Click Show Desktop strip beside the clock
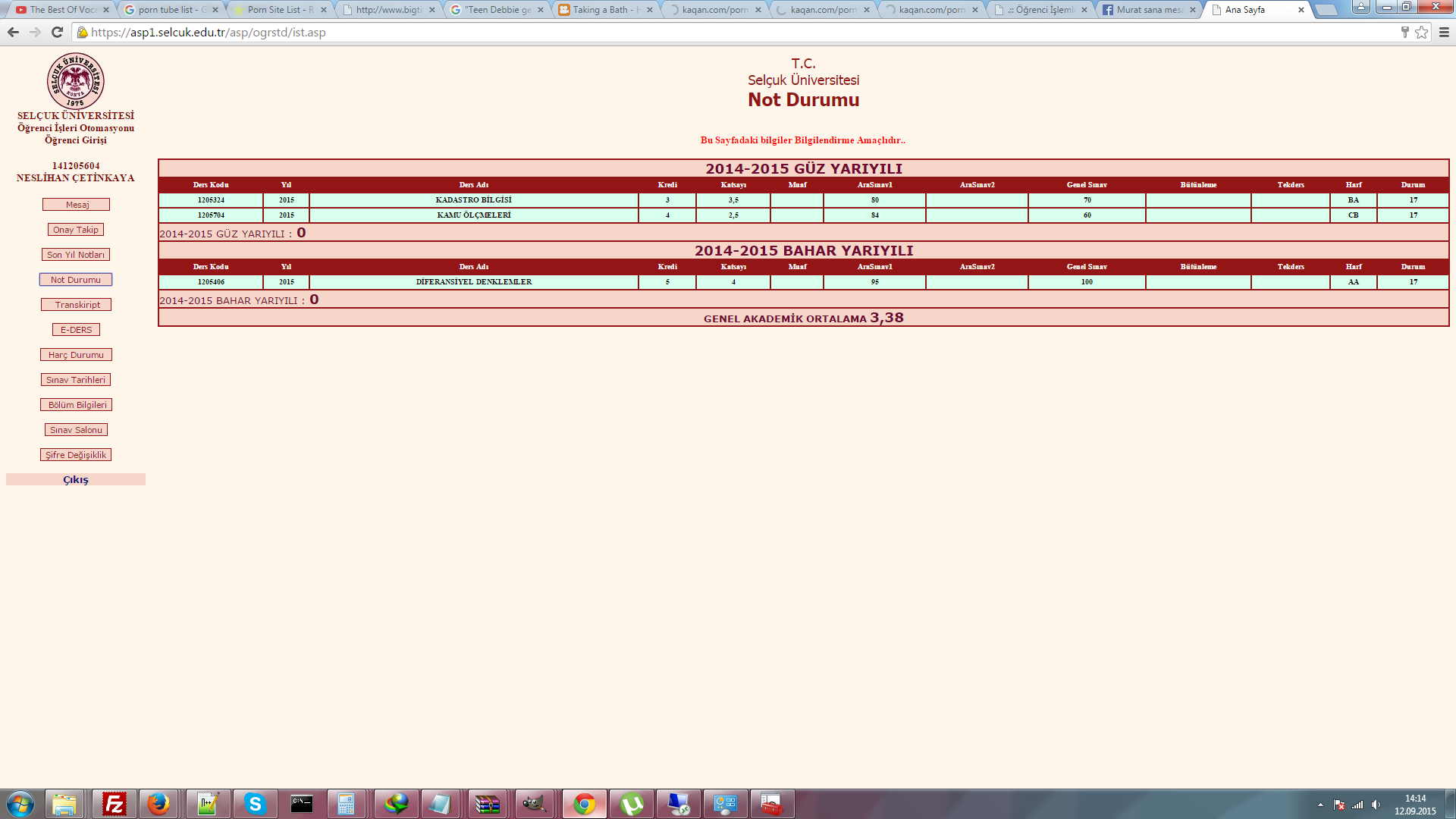 tap(1451, 804)
